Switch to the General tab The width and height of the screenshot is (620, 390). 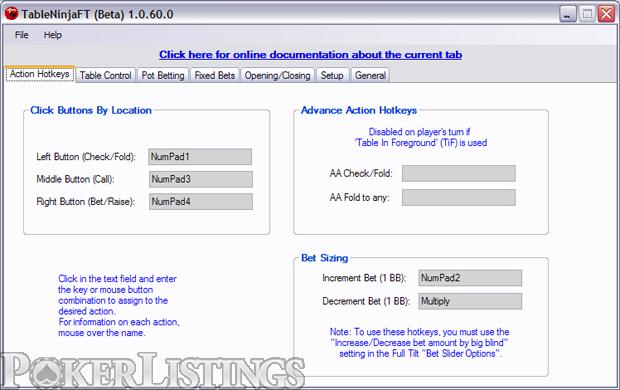coord(370,75)
